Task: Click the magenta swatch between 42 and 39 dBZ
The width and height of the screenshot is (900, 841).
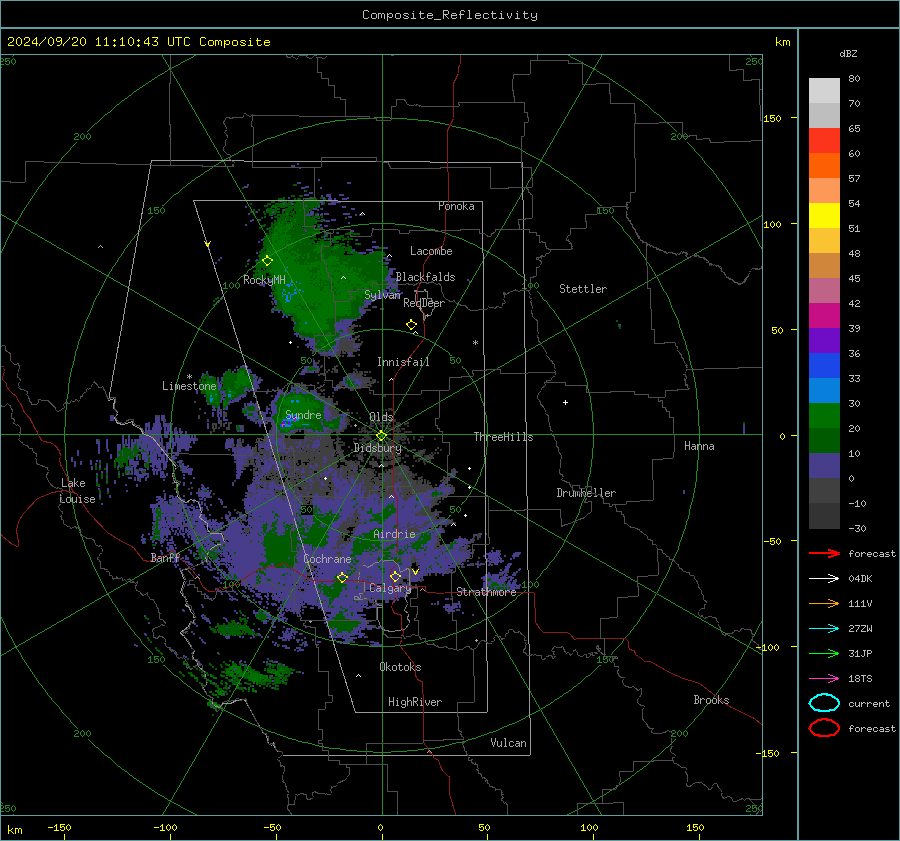Action: [824, 316]
